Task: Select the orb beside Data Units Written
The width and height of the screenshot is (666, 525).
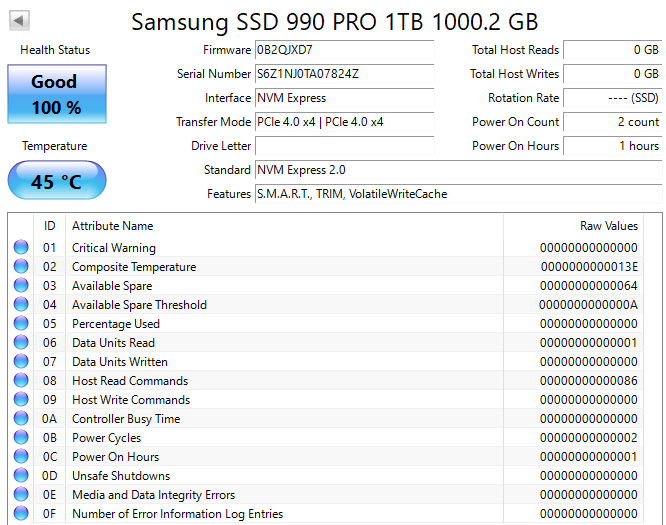Action: (x=21, y=361)
